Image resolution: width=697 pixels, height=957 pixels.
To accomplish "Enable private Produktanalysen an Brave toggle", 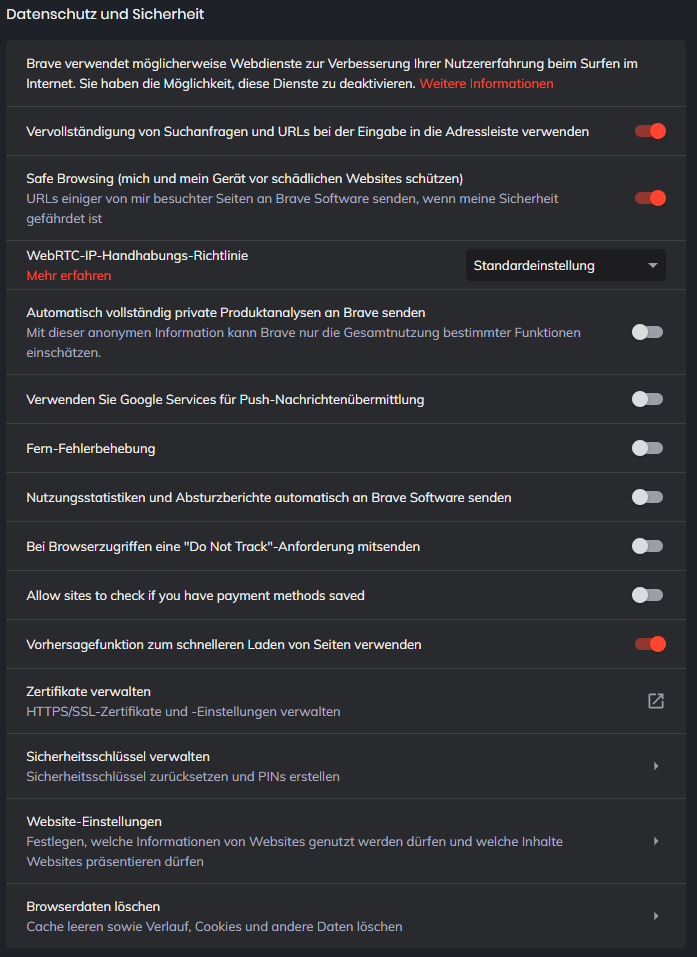I will point(647,332).
